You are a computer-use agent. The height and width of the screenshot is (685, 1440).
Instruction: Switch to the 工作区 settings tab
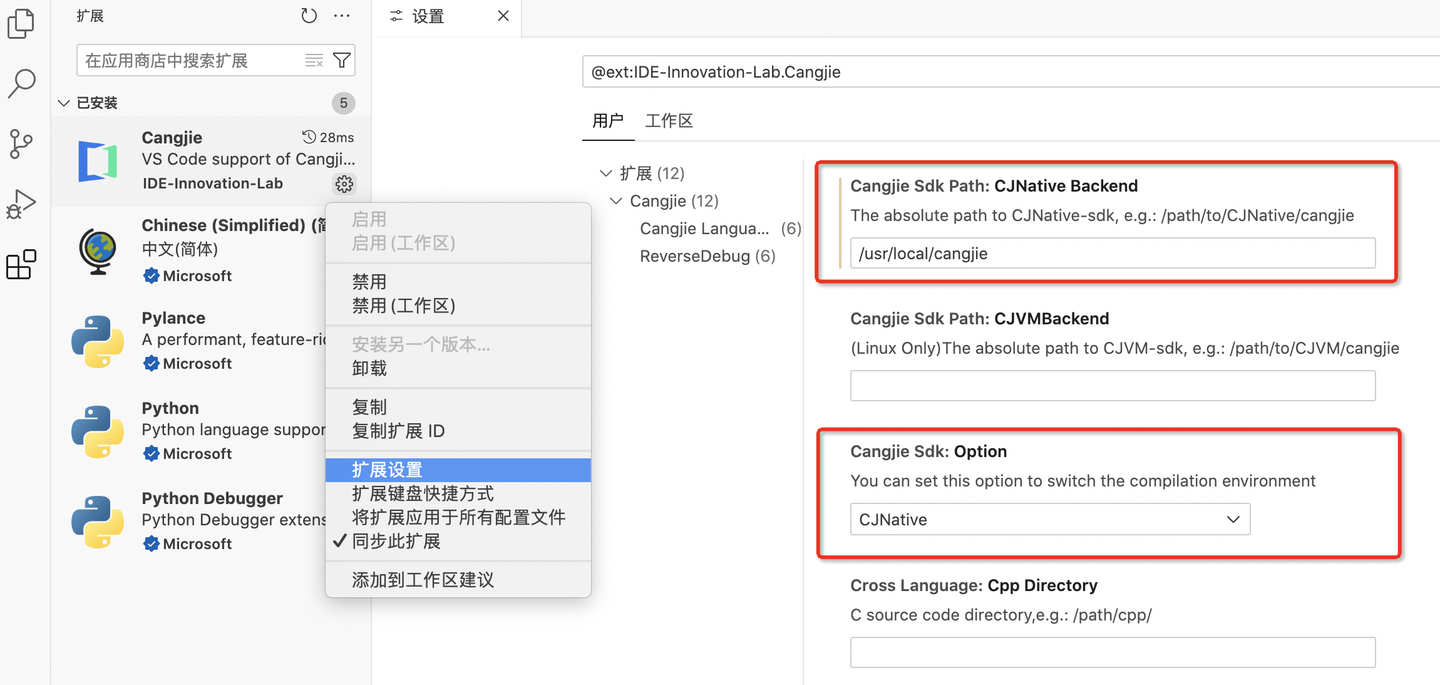(x=669, y=121)
